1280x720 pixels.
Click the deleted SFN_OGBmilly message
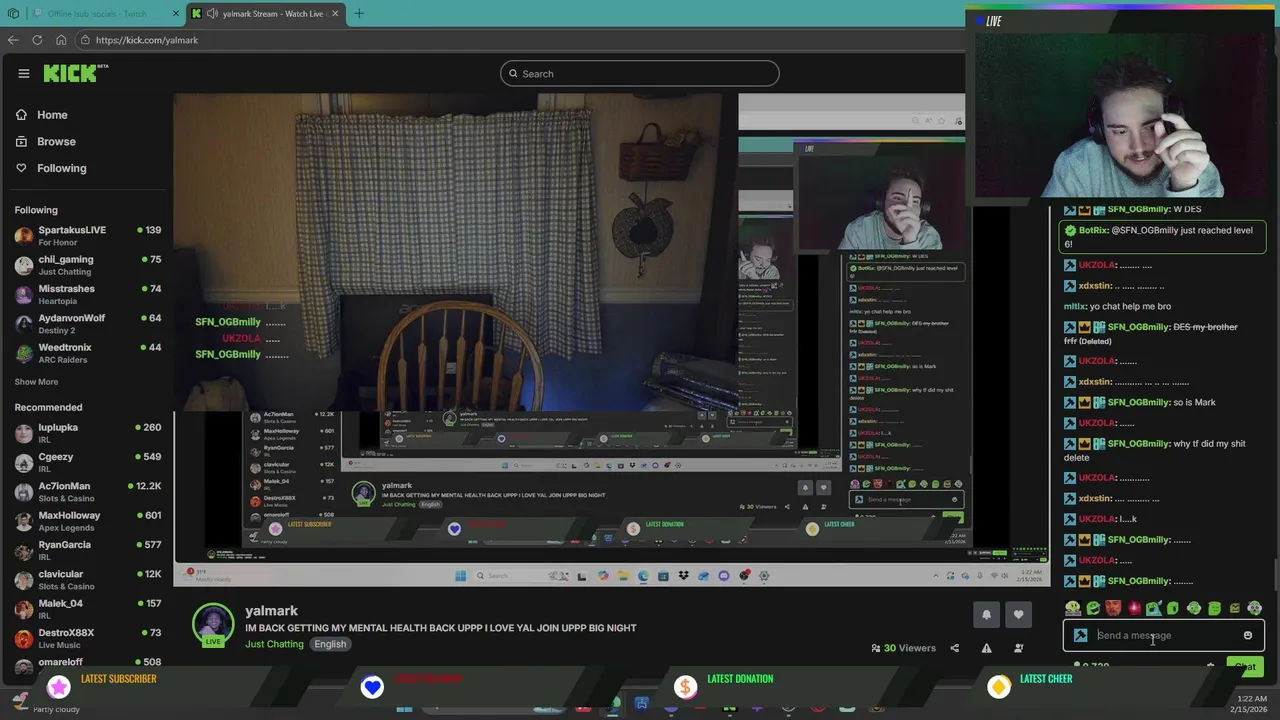coord(1151,334)
